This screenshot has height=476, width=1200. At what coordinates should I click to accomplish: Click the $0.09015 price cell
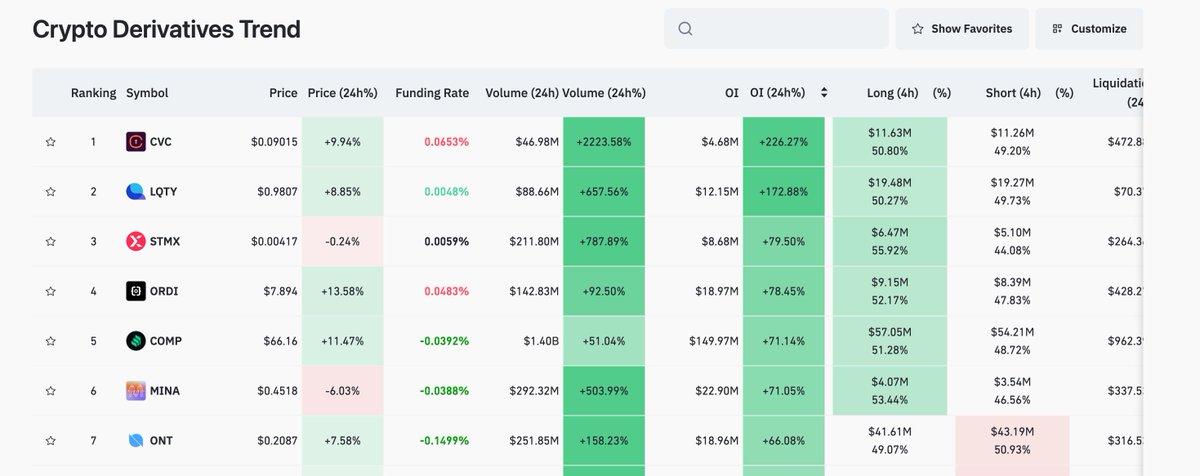coord(274,142)
